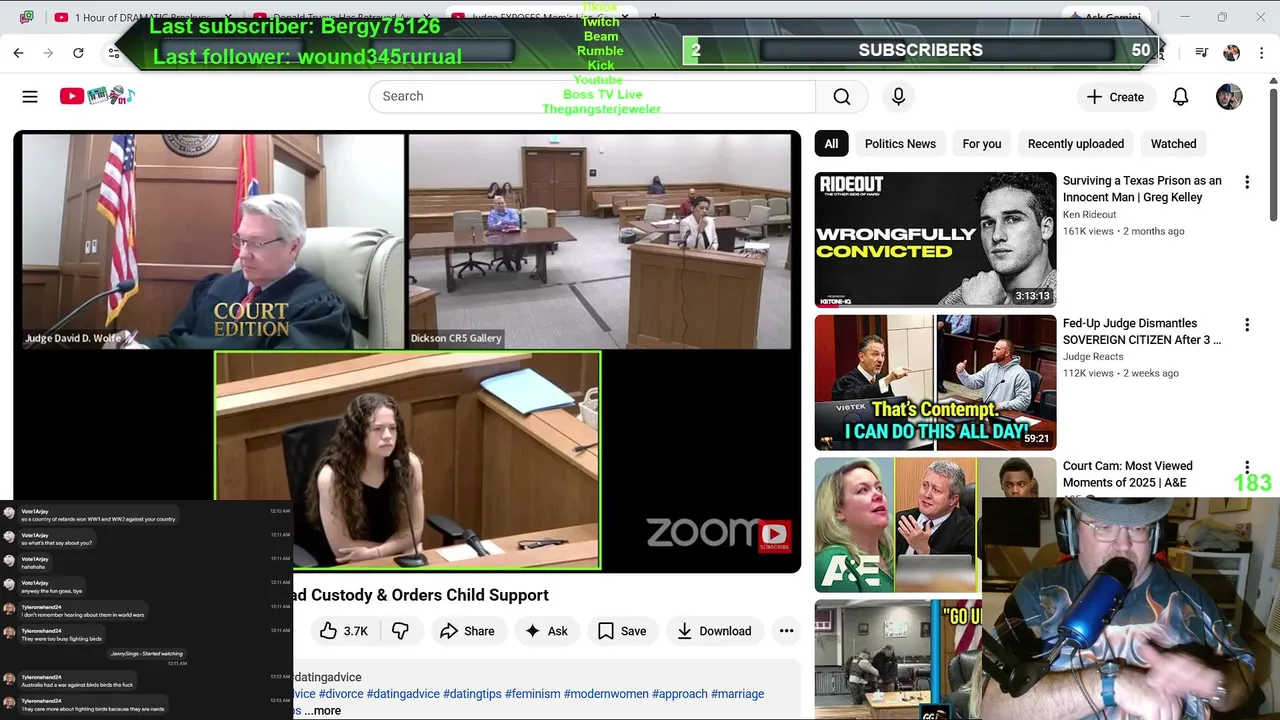Start voice search with microphone icon
This screenshot has height=720, width=1280.
[898, 96]
